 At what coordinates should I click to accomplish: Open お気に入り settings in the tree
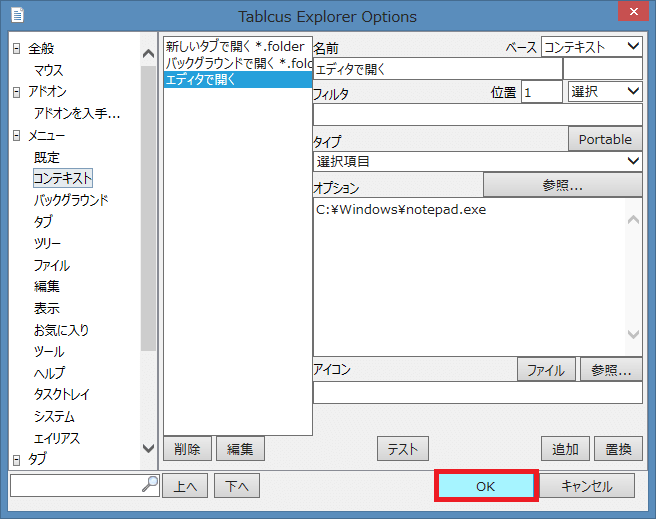coord(61,330)
